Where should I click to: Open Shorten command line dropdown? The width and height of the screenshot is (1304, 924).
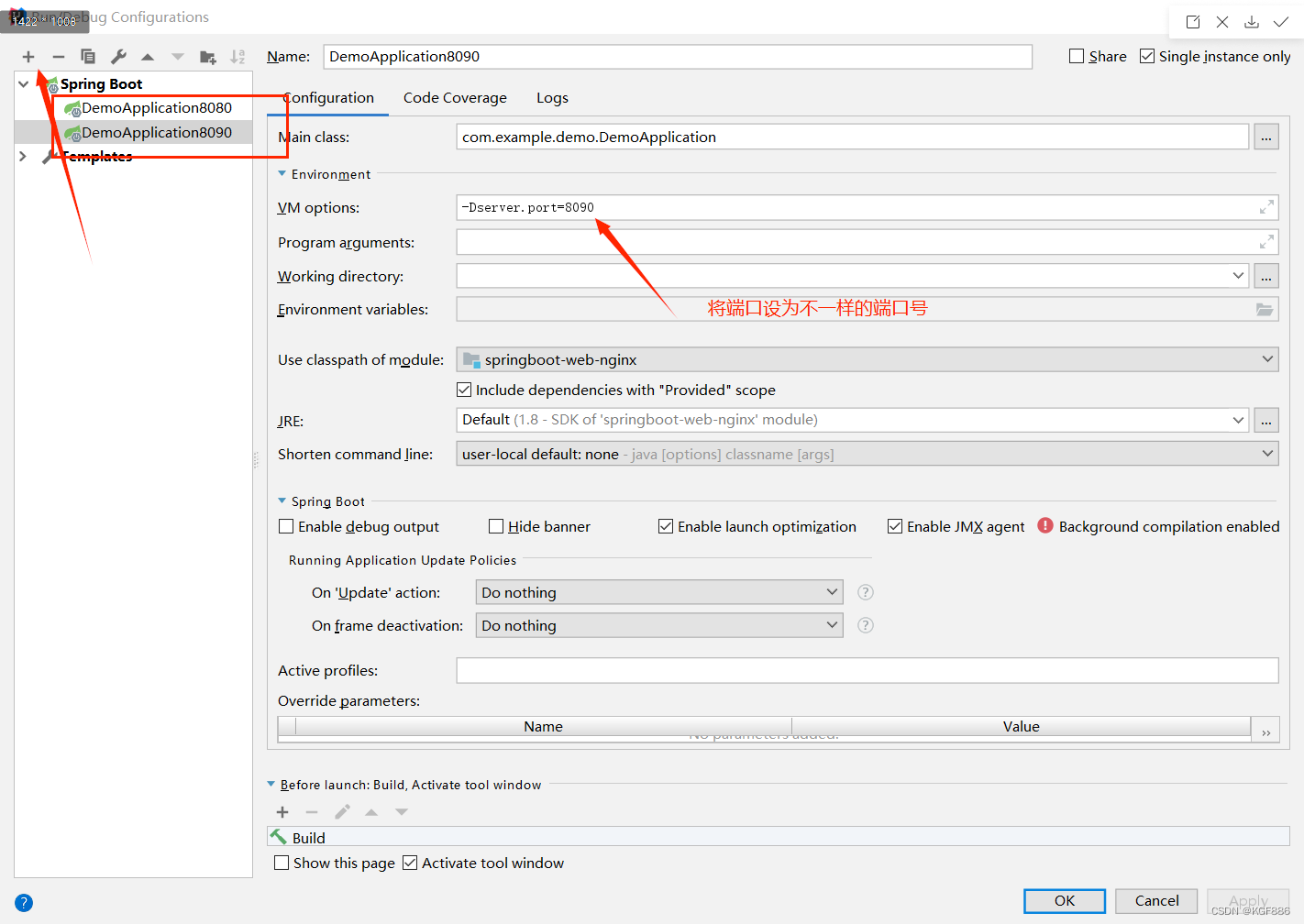point(1267,454)
